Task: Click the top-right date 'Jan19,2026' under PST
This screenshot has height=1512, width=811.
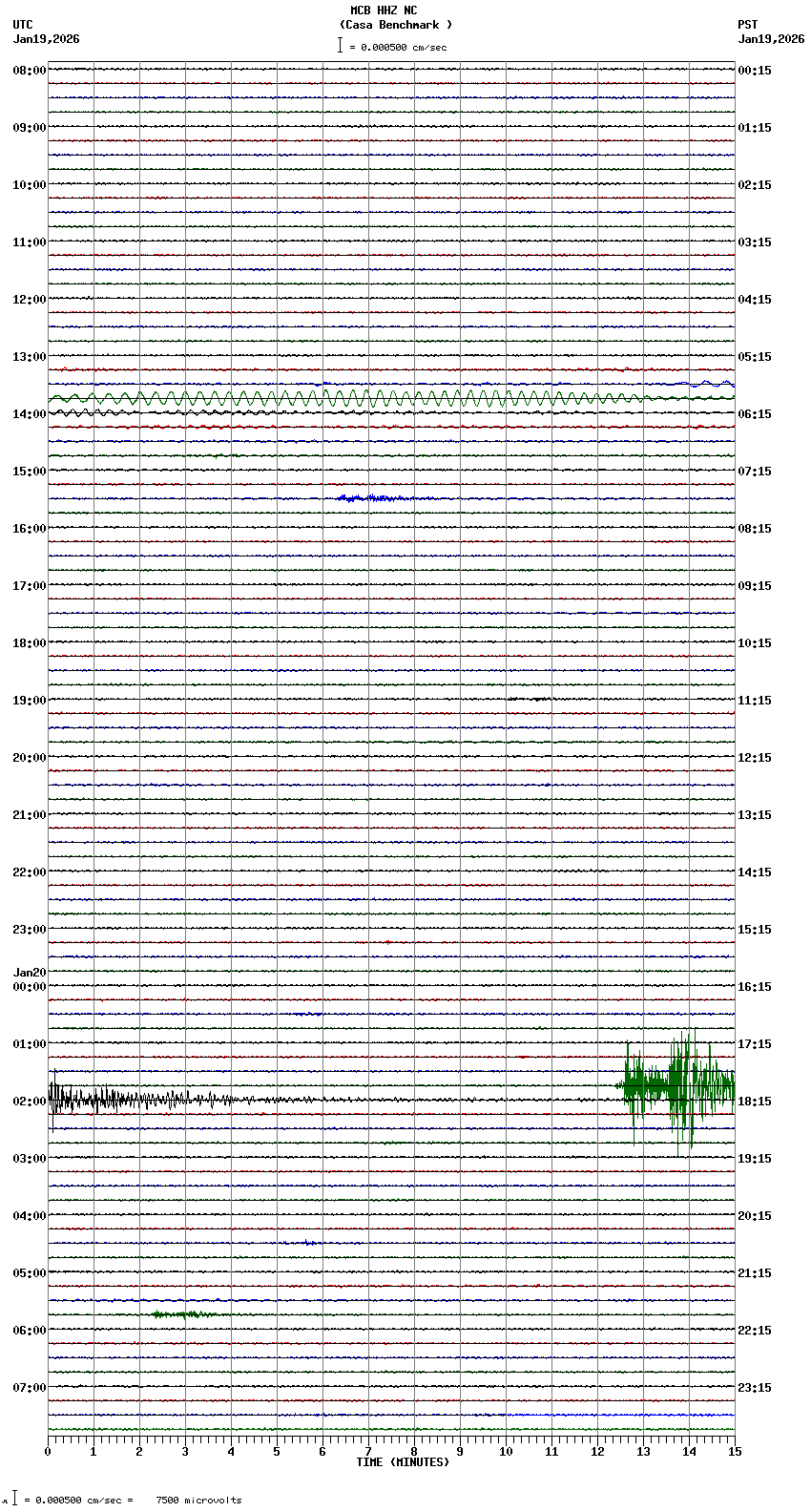Action: (771, 39)
